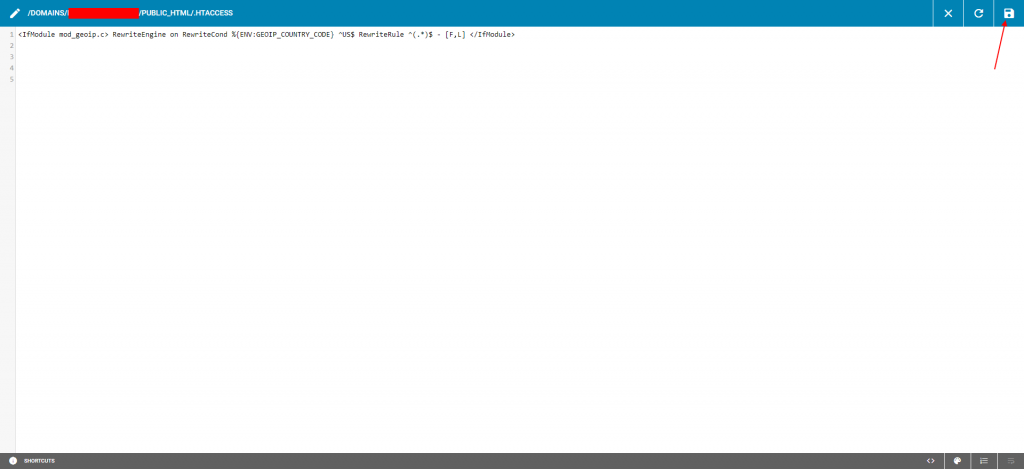
Task: Click the Shortcuts info icon
Action: 12,461
